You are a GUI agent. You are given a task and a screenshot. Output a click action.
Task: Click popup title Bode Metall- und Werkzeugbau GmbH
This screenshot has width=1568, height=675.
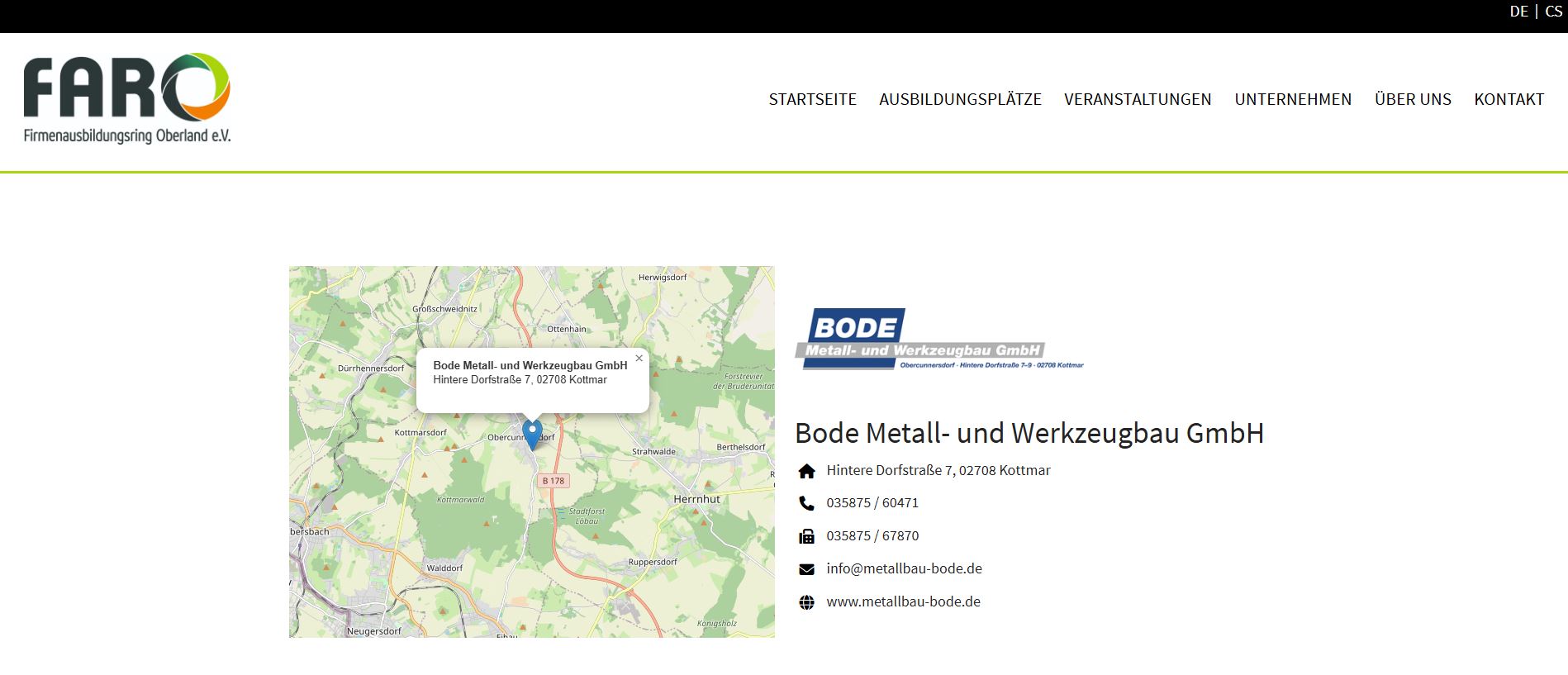(x=530, y=365)
